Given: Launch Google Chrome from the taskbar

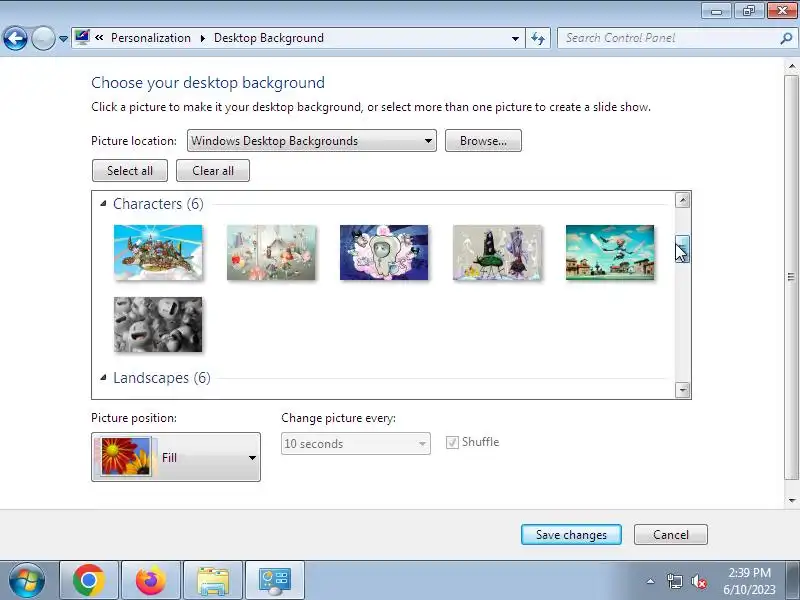Looking at the screenshot, I should click(89, 581).
